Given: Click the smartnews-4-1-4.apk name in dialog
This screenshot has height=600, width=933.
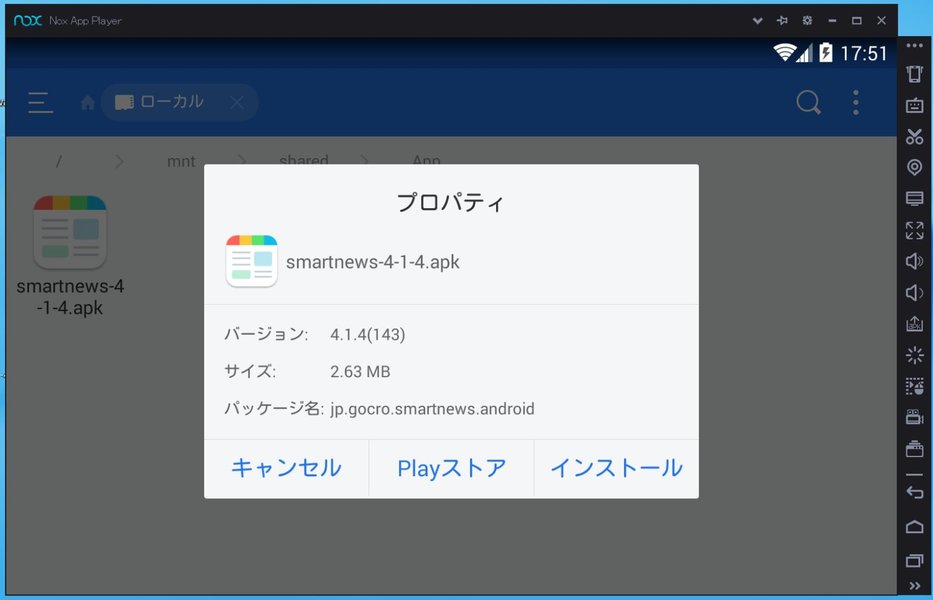Looking at the screenshot, I should pos(372,262).
